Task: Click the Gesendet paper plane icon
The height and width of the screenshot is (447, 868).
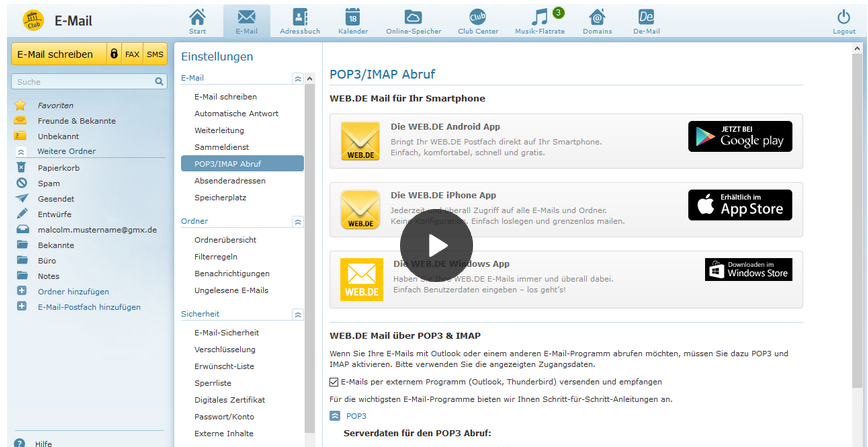Action: point(21,198)
